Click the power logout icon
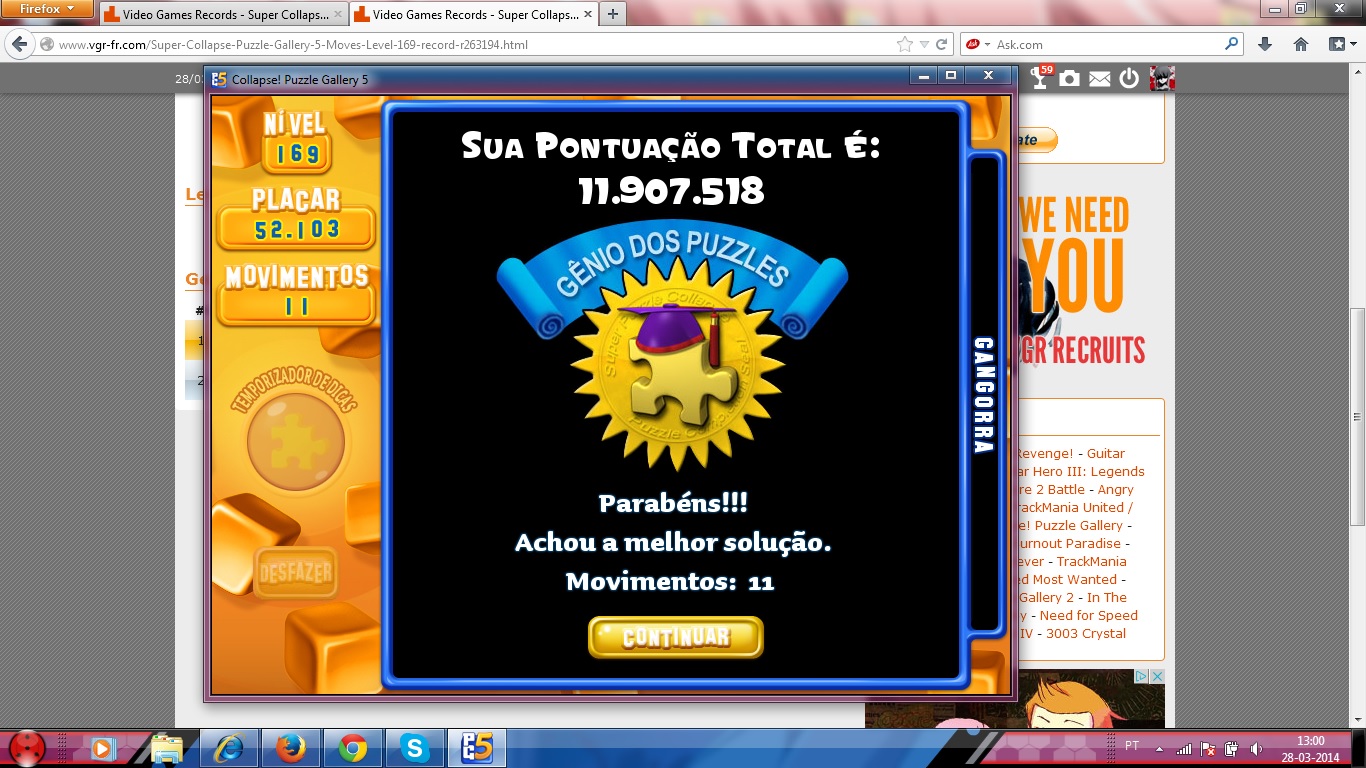This screenshot has width=1366, height=768. (x=1129, y=79)
